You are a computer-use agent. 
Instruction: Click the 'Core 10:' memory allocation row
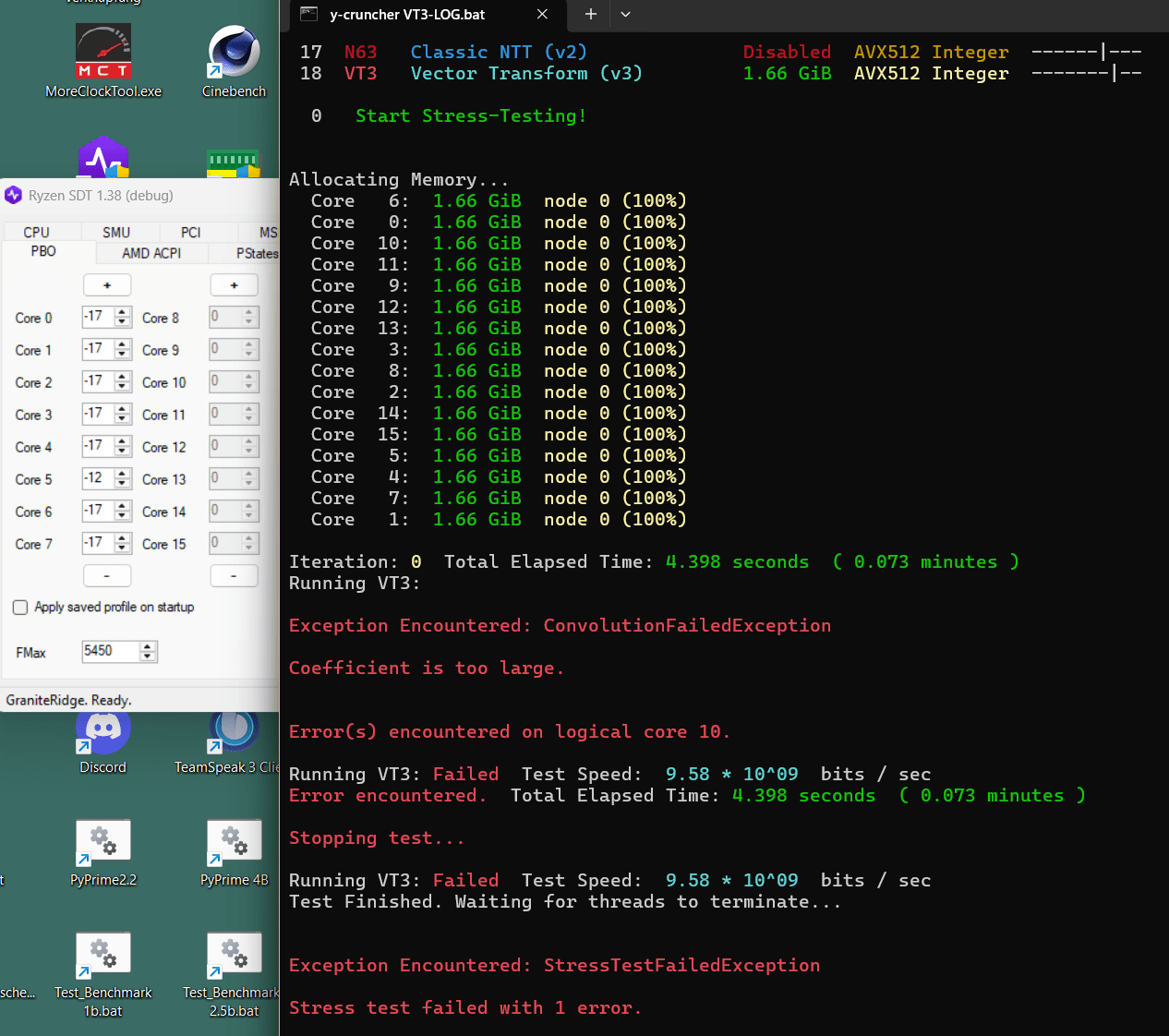coord(499,243)
